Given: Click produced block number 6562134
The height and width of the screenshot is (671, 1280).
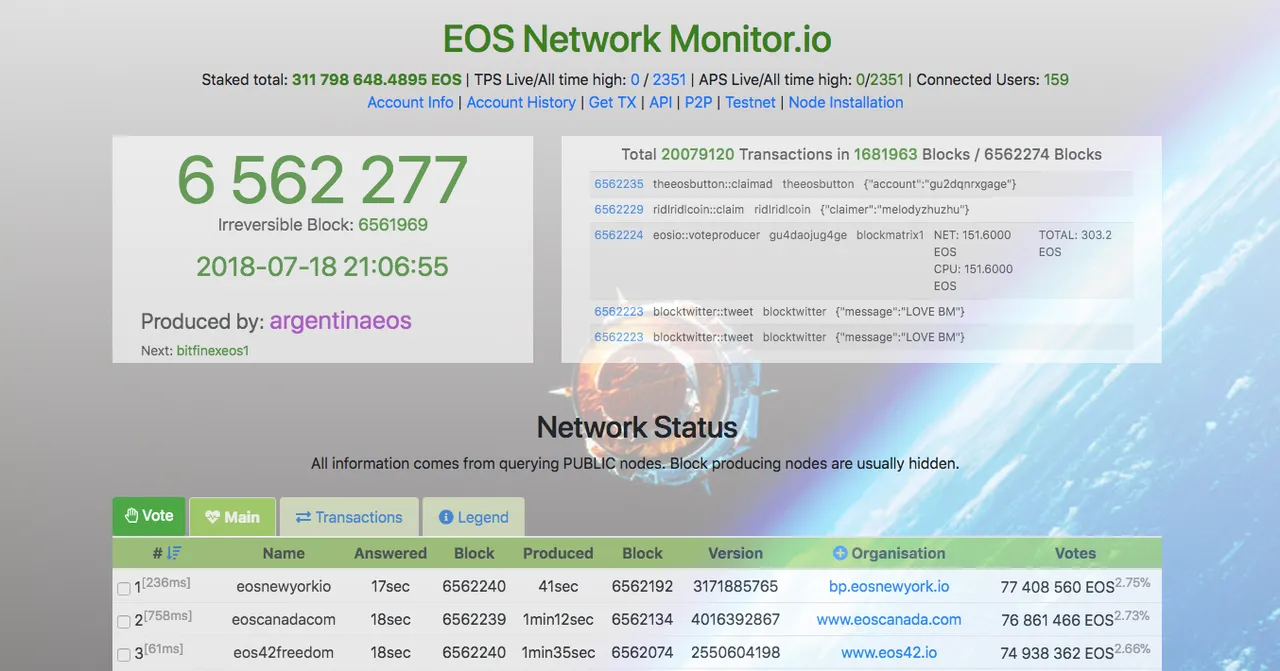Looking at the screenshot, I should pos(642,619).
